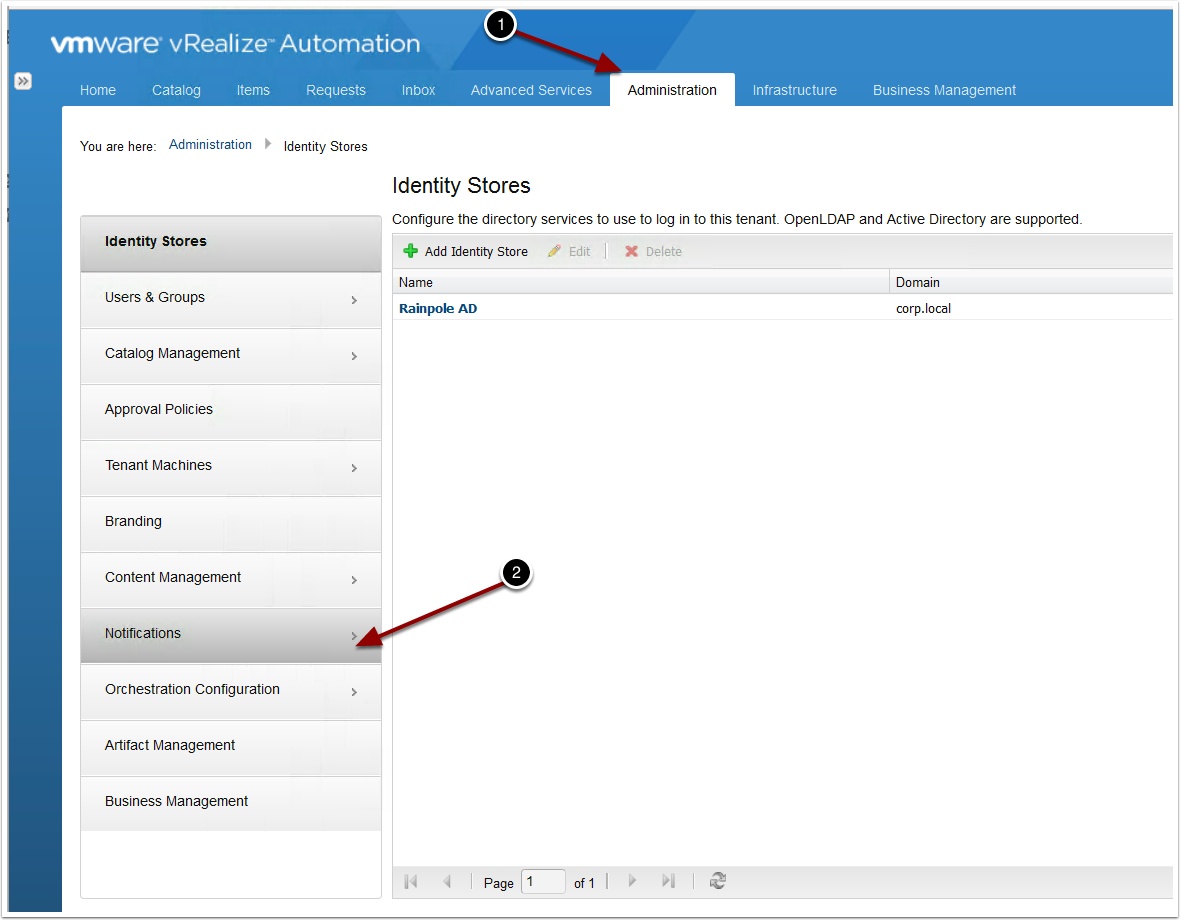Open the Home tab

click(x=98, y=90)
